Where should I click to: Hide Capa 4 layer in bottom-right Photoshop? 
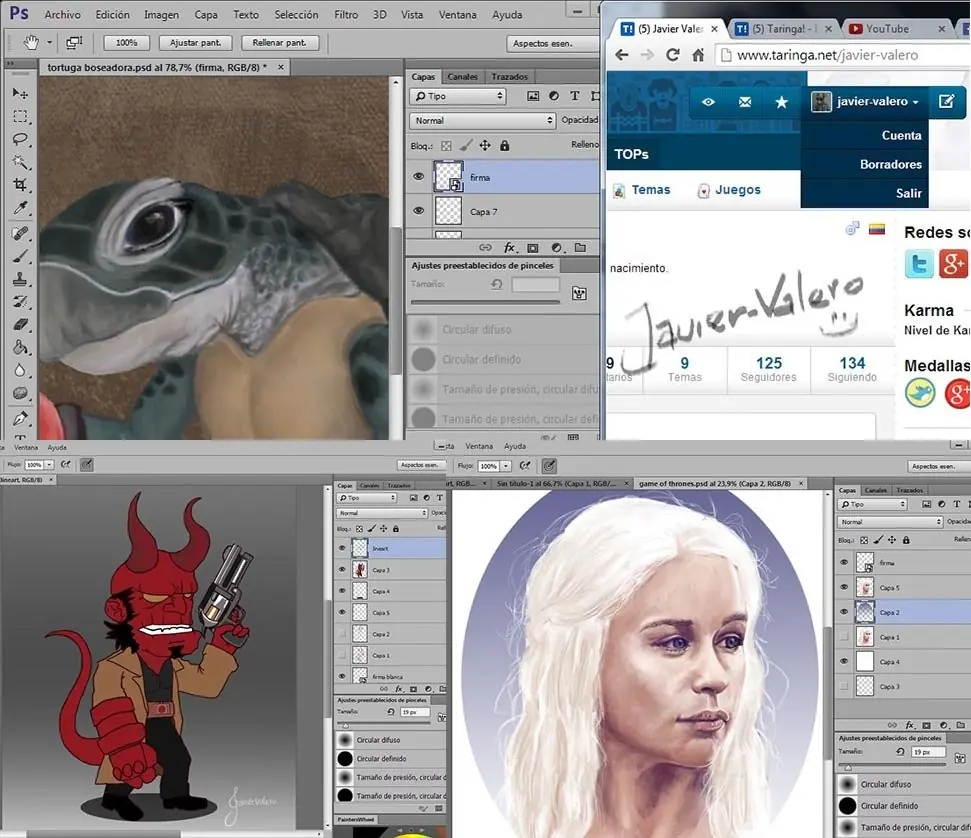[x=844, y=661]
